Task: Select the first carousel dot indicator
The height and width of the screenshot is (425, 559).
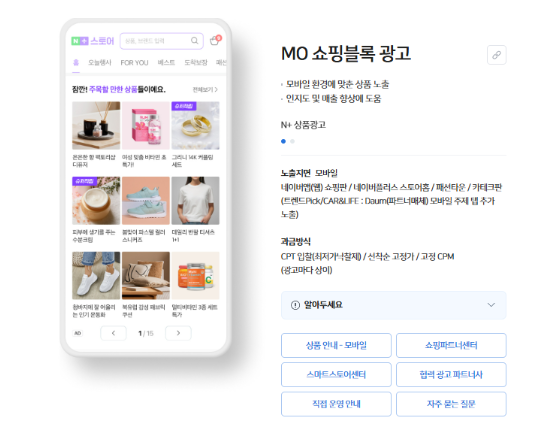Action: [x=283, y=141]
